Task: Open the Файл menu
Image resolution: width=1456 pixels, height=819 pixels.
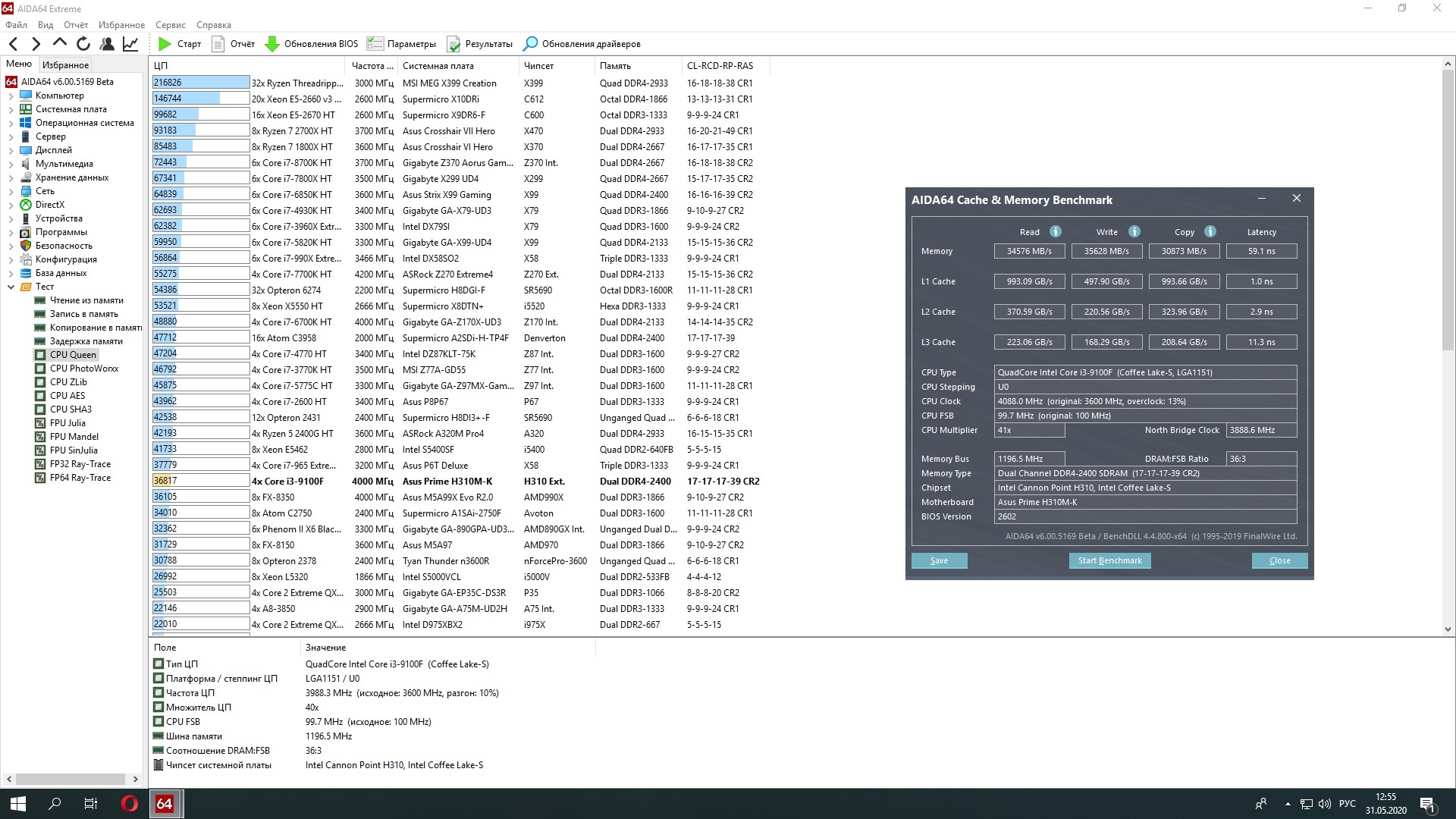Action: click(x=16, y=25)
